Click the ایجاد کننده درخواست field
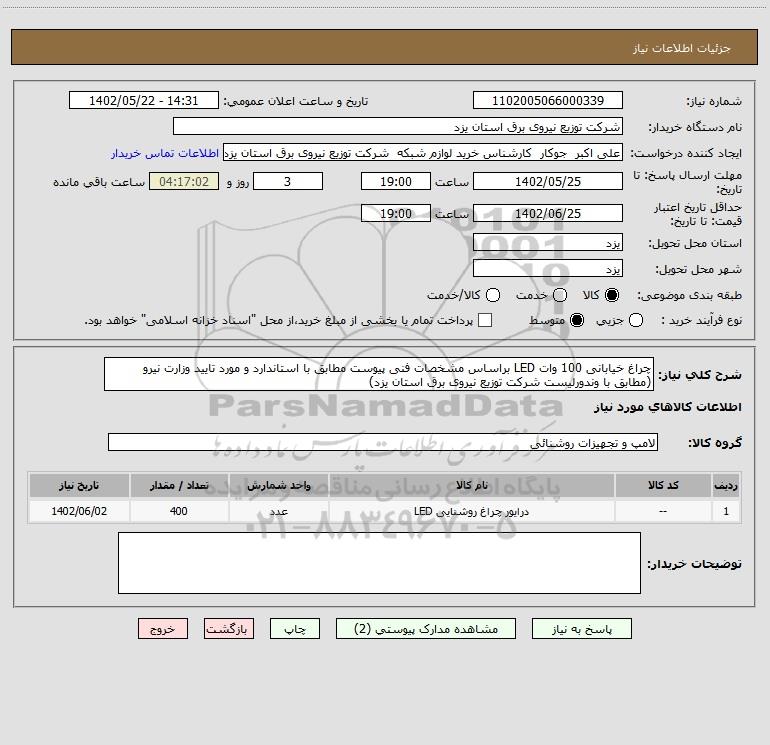Image resolution: width=770 pixels, height=745 pixels. (423, 153)
